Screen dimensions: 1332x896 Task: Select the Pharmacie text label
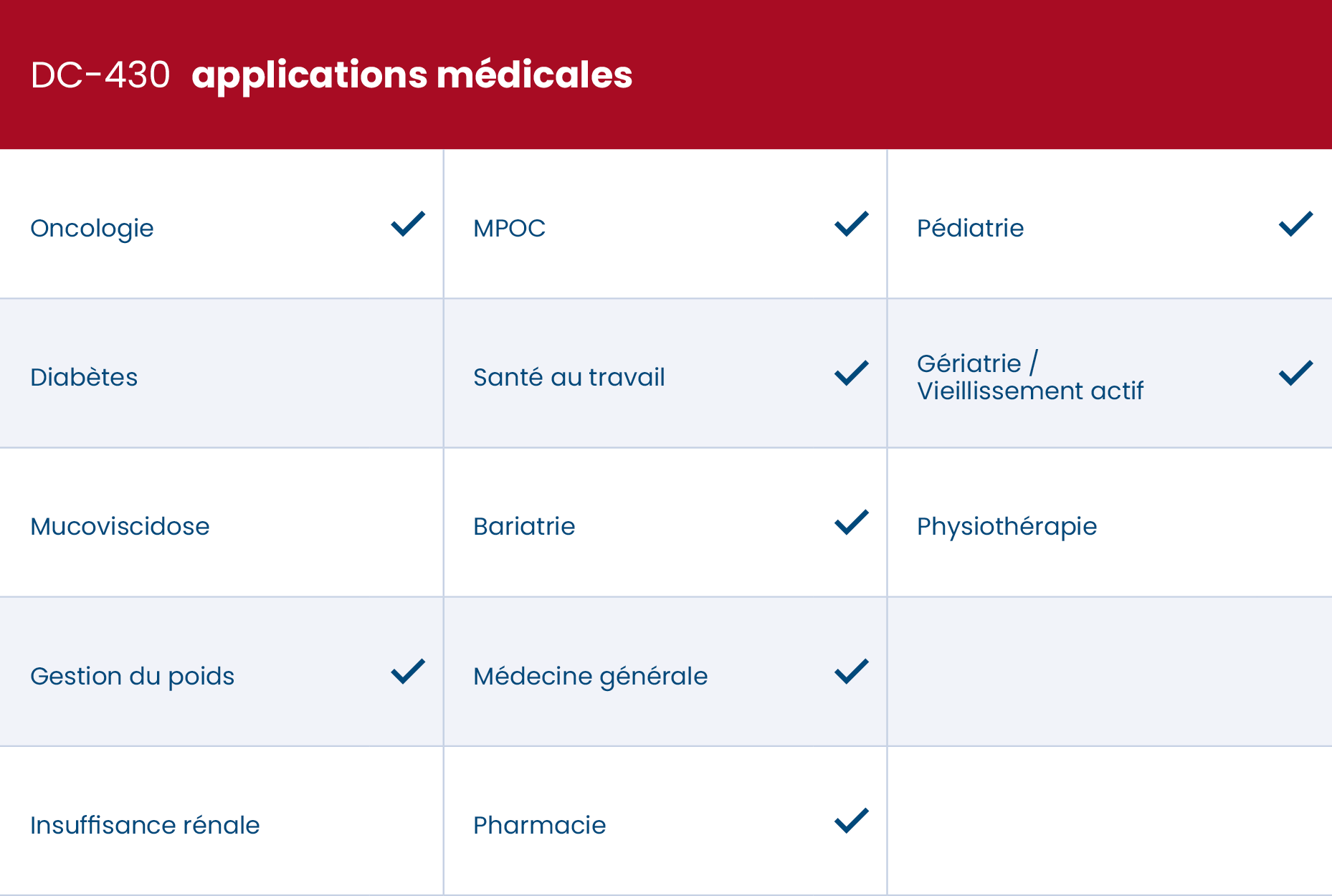coord(539,825)
